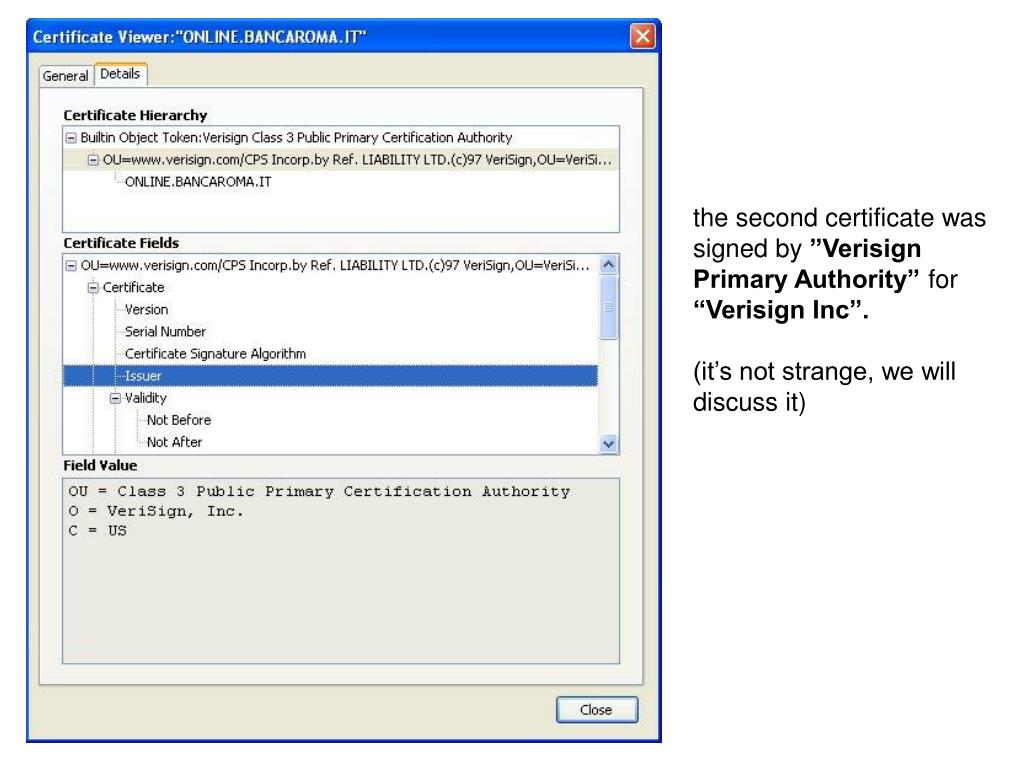Image resolution: width=1024 pixels, height=768 pixels.
Task: Select the Not Before field
Action: (179, 421)
